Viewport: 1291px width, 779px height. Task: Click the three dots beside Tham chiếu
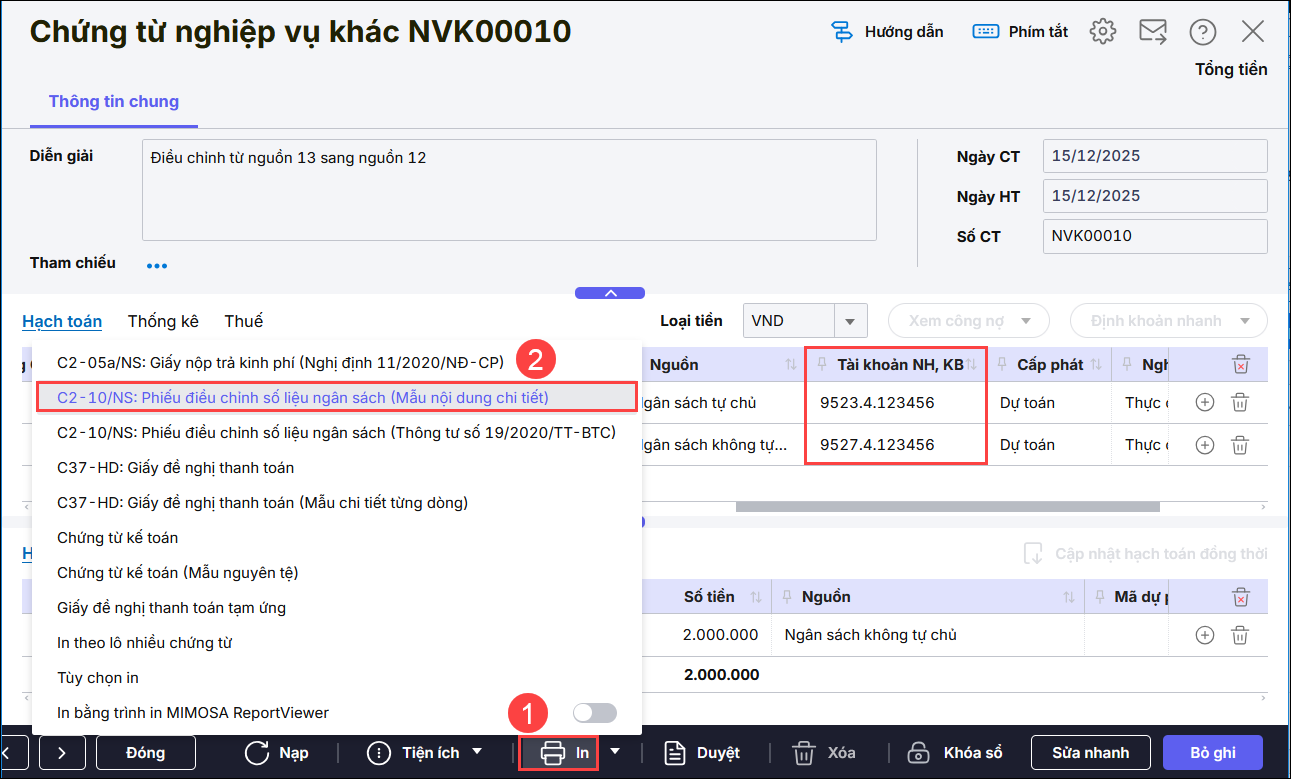point(157,266)
